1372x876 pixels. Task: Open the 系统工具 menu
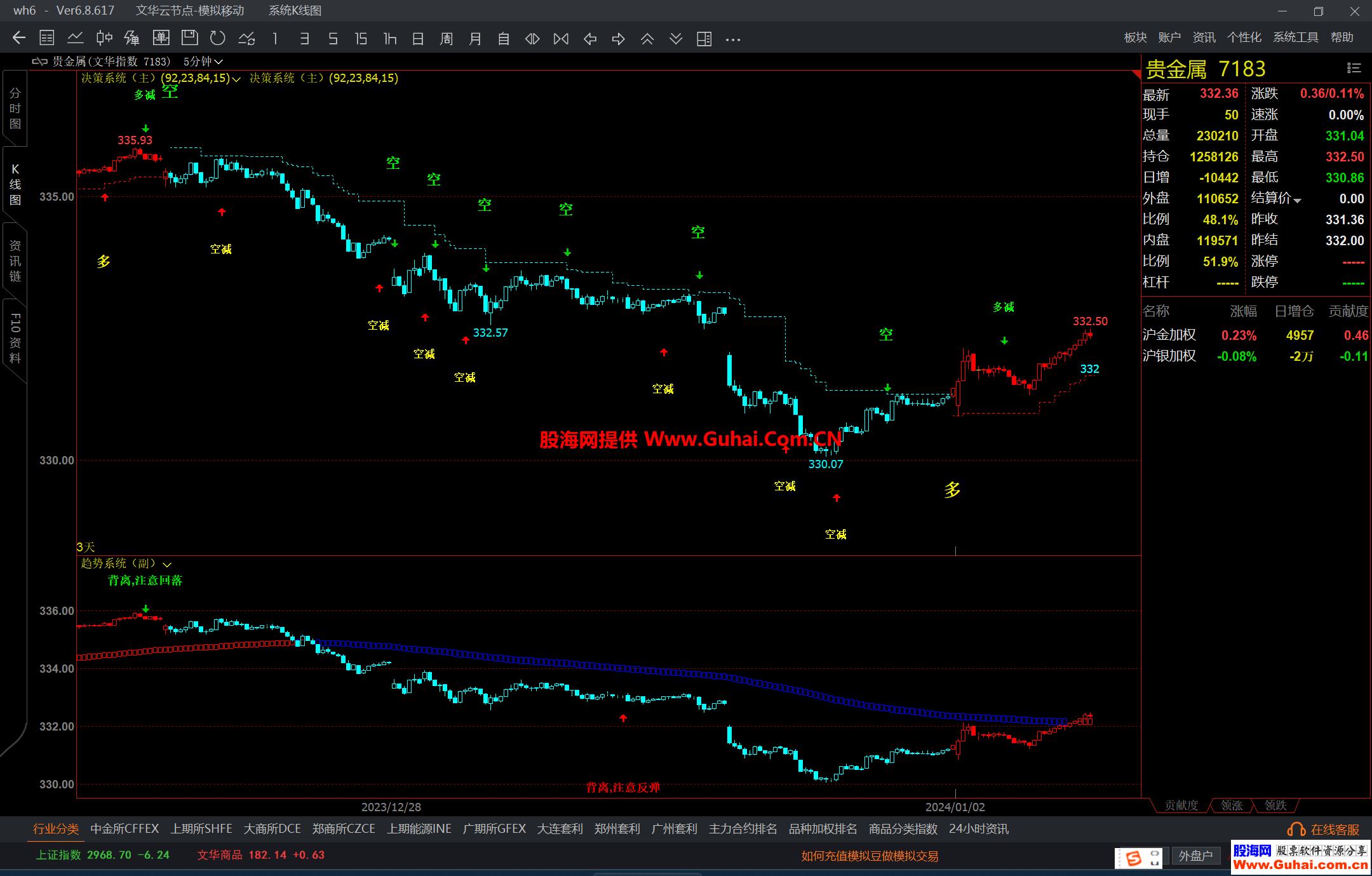[1295, 37]
